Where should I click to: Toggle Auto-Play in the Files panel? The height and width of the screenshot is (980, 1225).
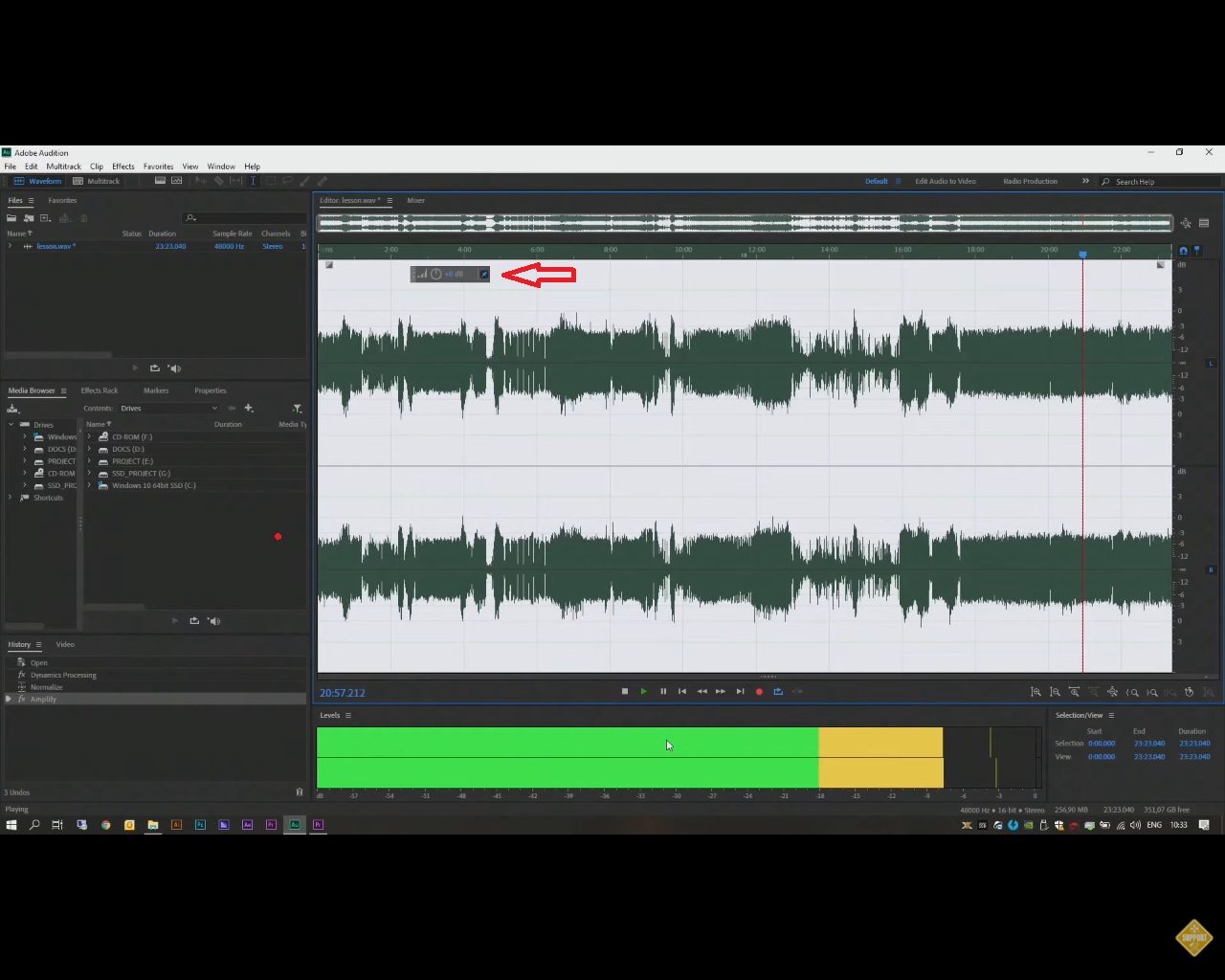point(174,368)
